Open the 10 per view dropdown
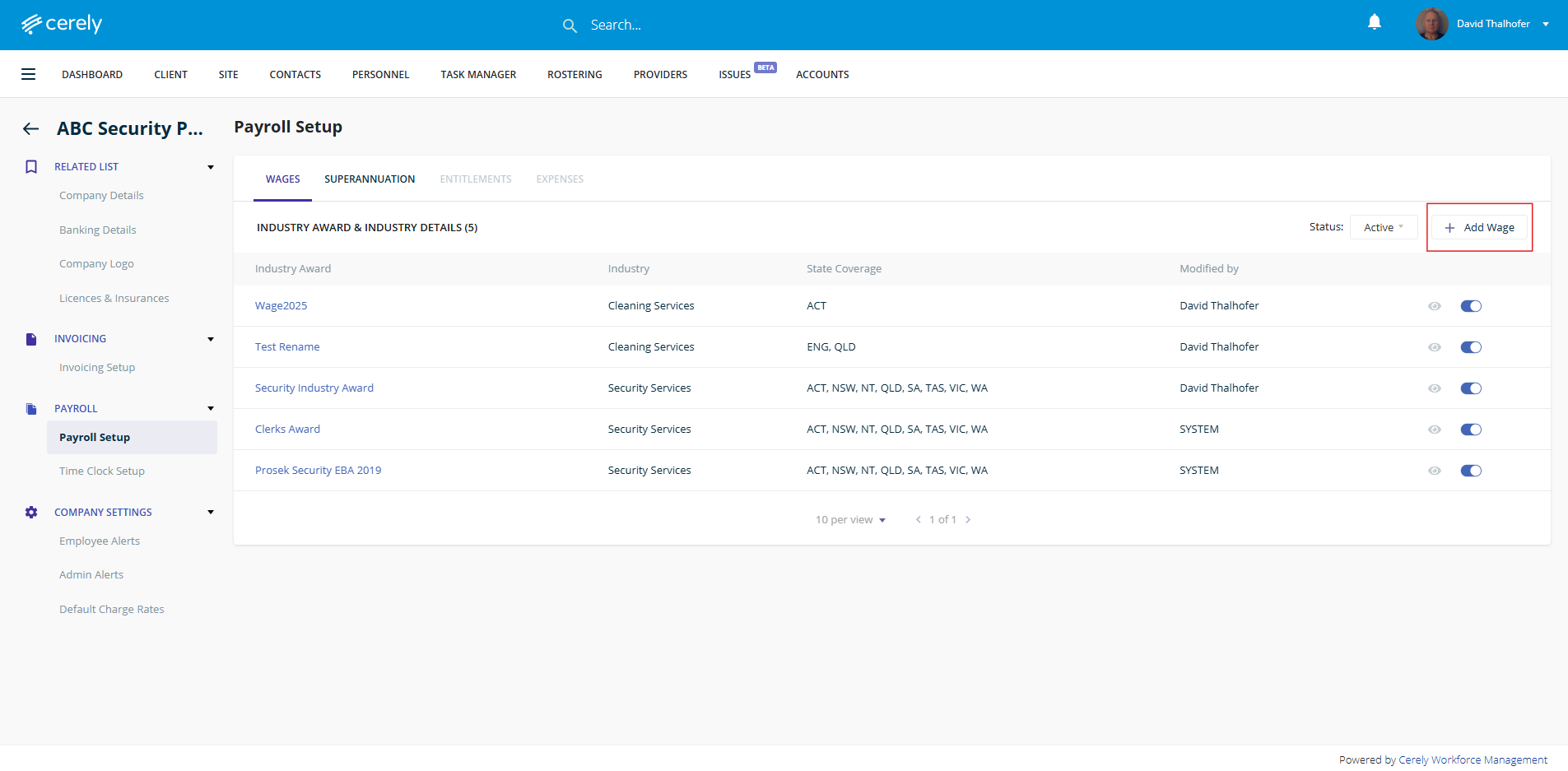 850,520
